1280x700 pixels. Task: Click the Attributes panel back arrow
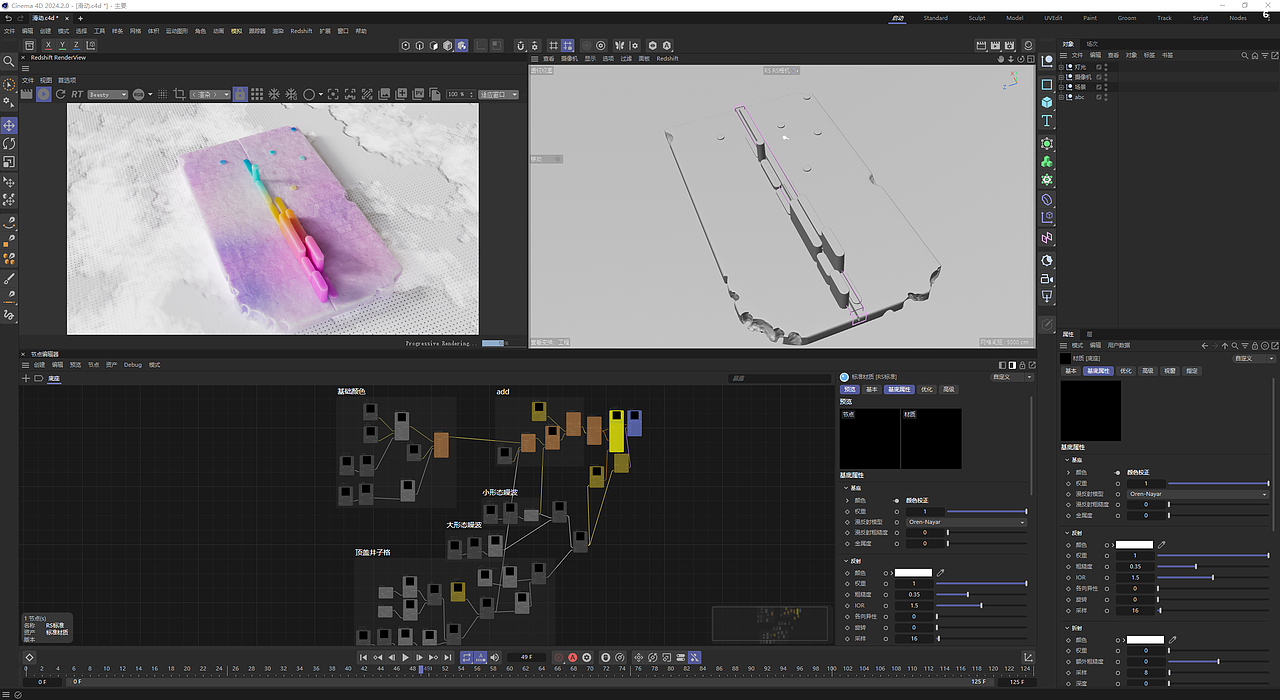tap(1204, 345)
